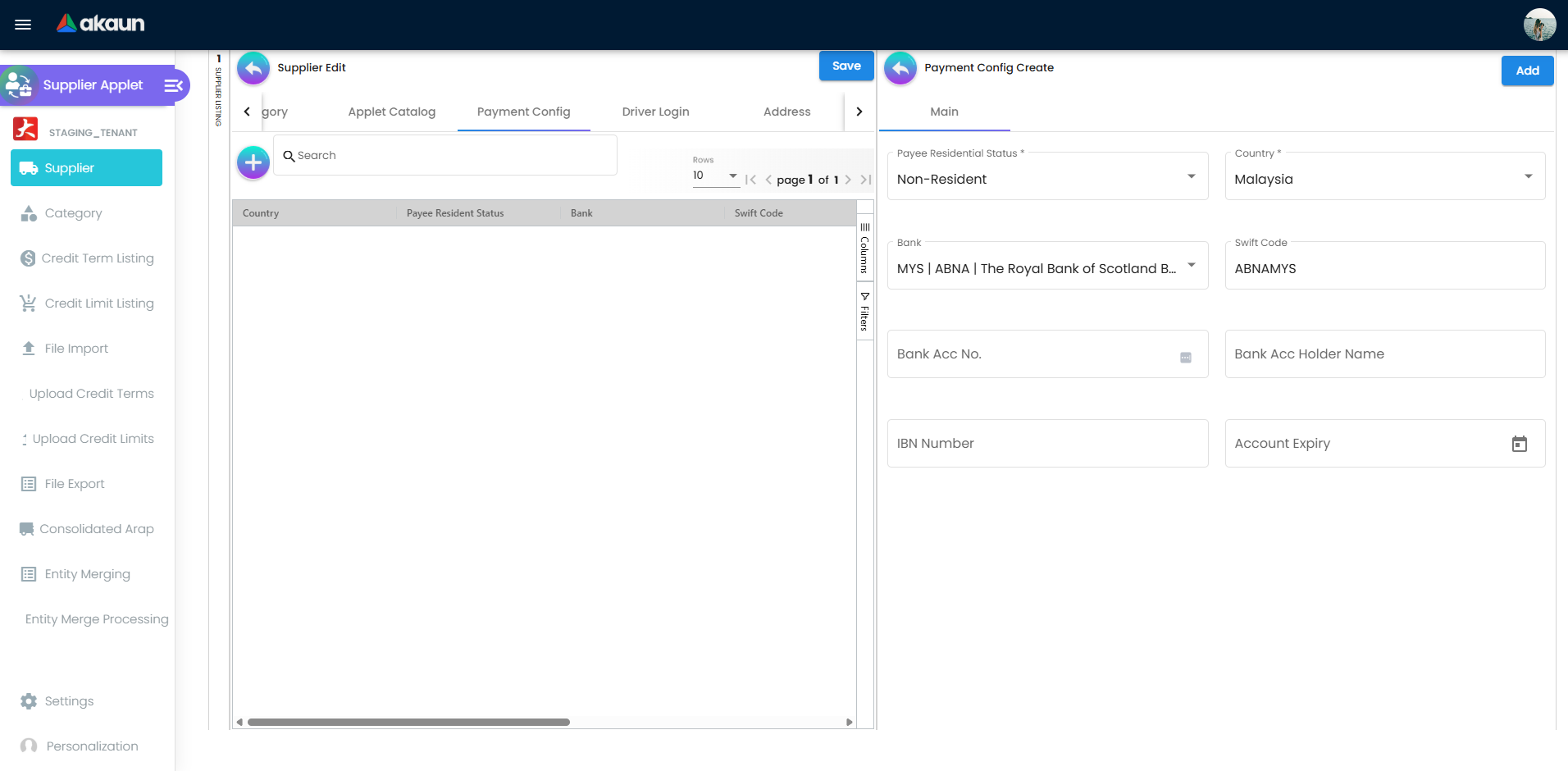Viewport: 1568px width, 771px height.
Task: Create a new payment config with plus icon
Action: pyautogui.click(x=253, y=162)
